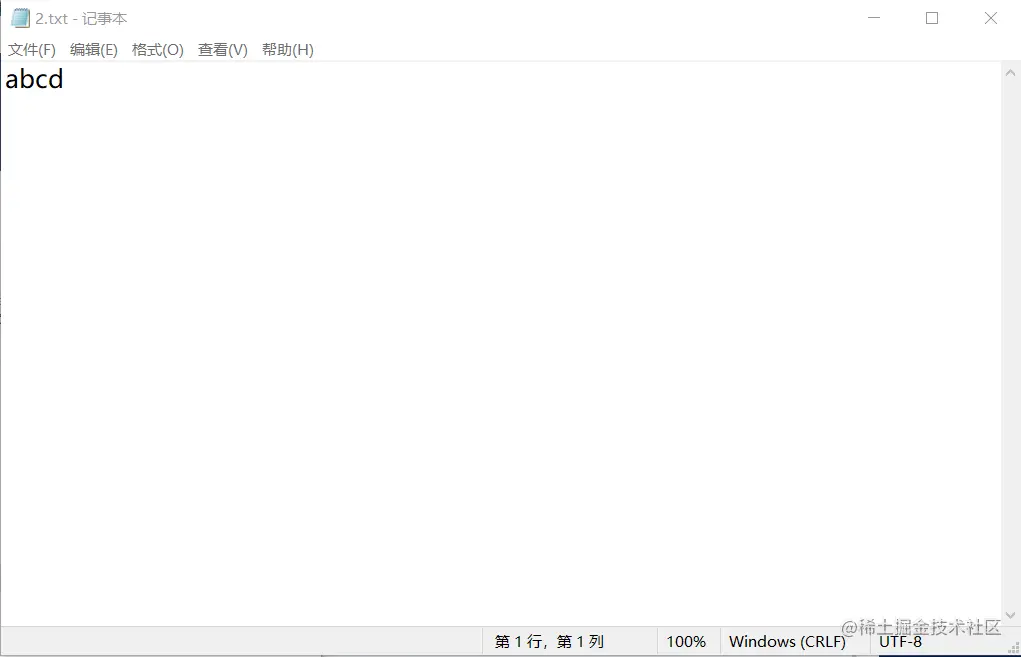Click the Windows (CRLF) status entry
This screenshot has width=1021, height=657.
787,642
